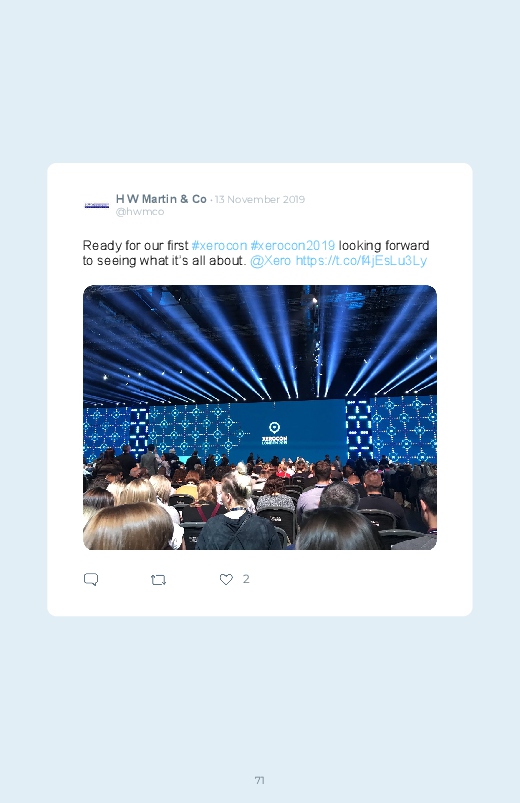The height and width of the screenshot is (803, 520).
Task: Click the @hwmco handle
Action: [140, 212]
